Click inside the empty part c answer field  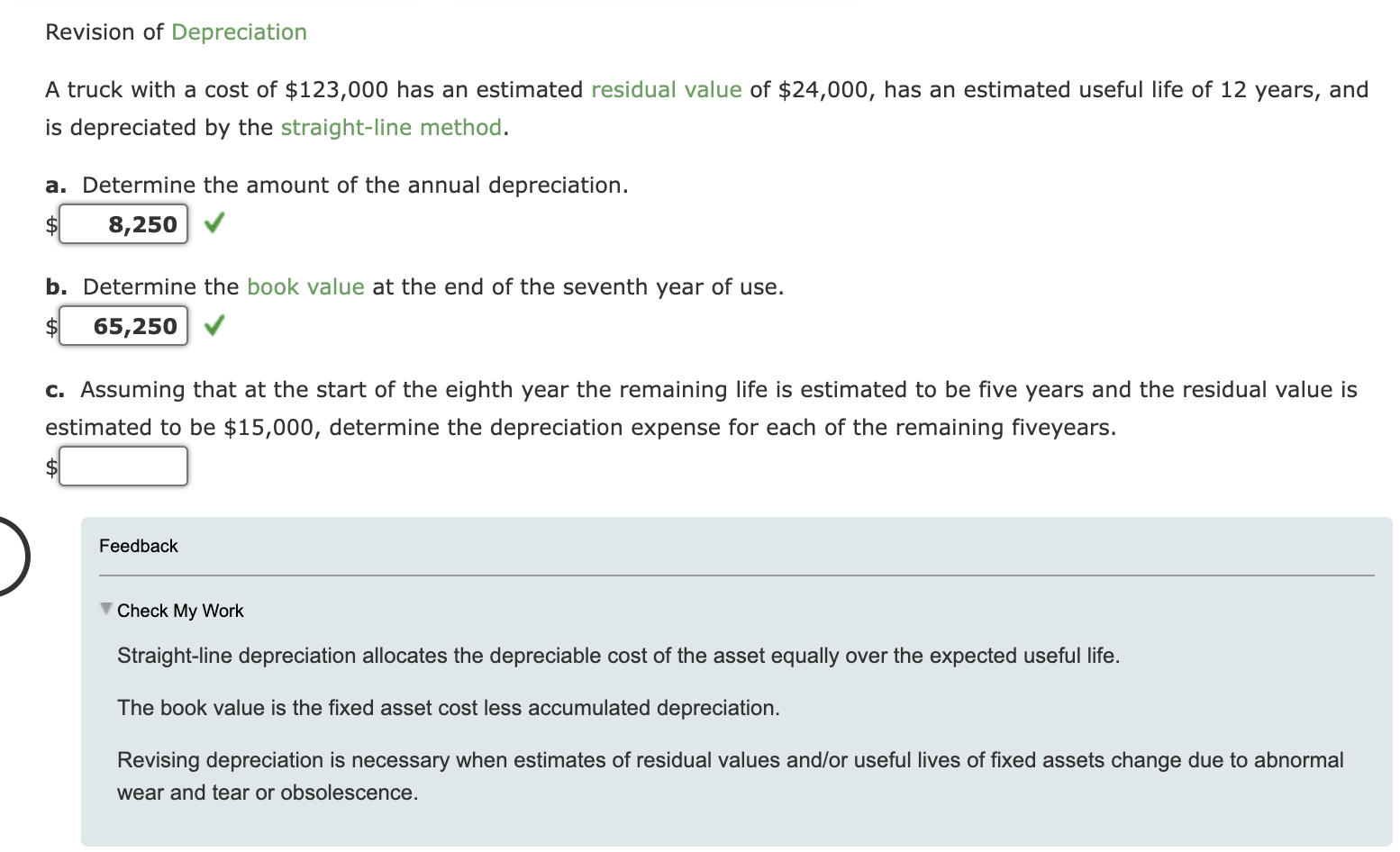point(123,466)
